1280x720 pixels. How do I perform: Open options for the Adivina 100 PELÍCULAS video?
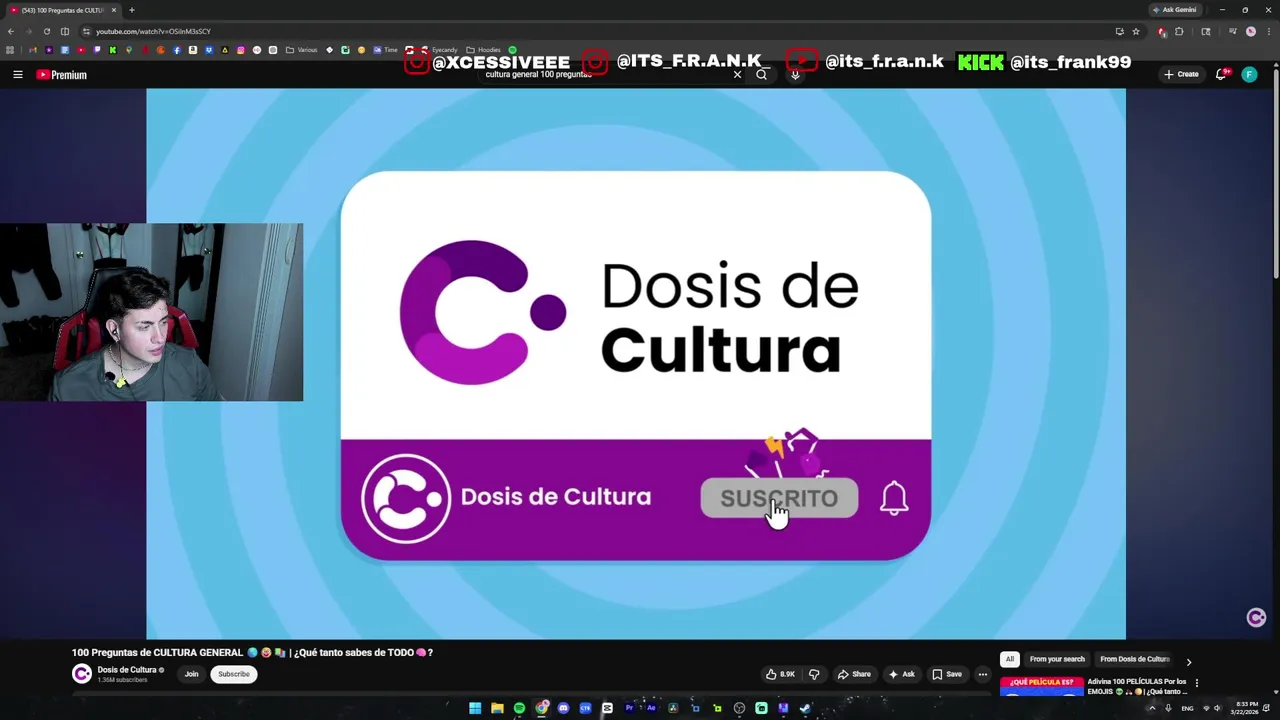tap(1196, 683)
